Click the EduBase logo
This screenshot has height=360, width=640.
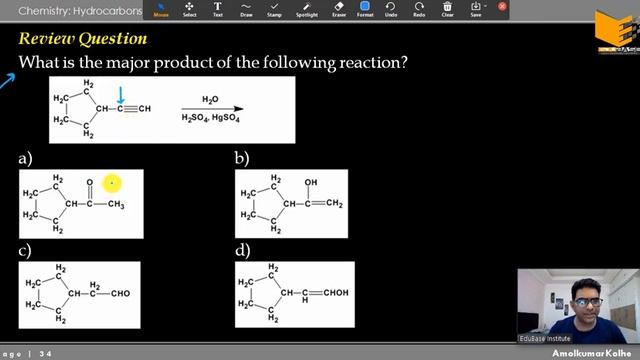tap(617, 33)
